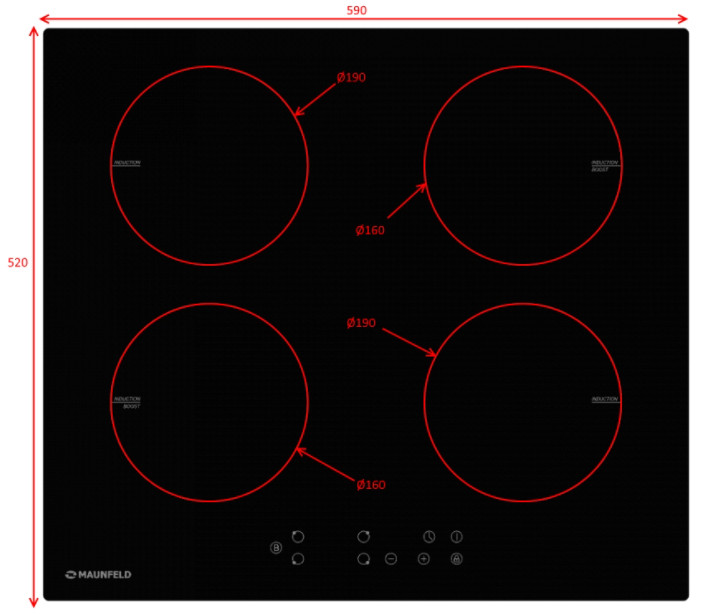Toggle the child lock padlock icon
This screenshot has height=614, width=701.
point(456,559)
